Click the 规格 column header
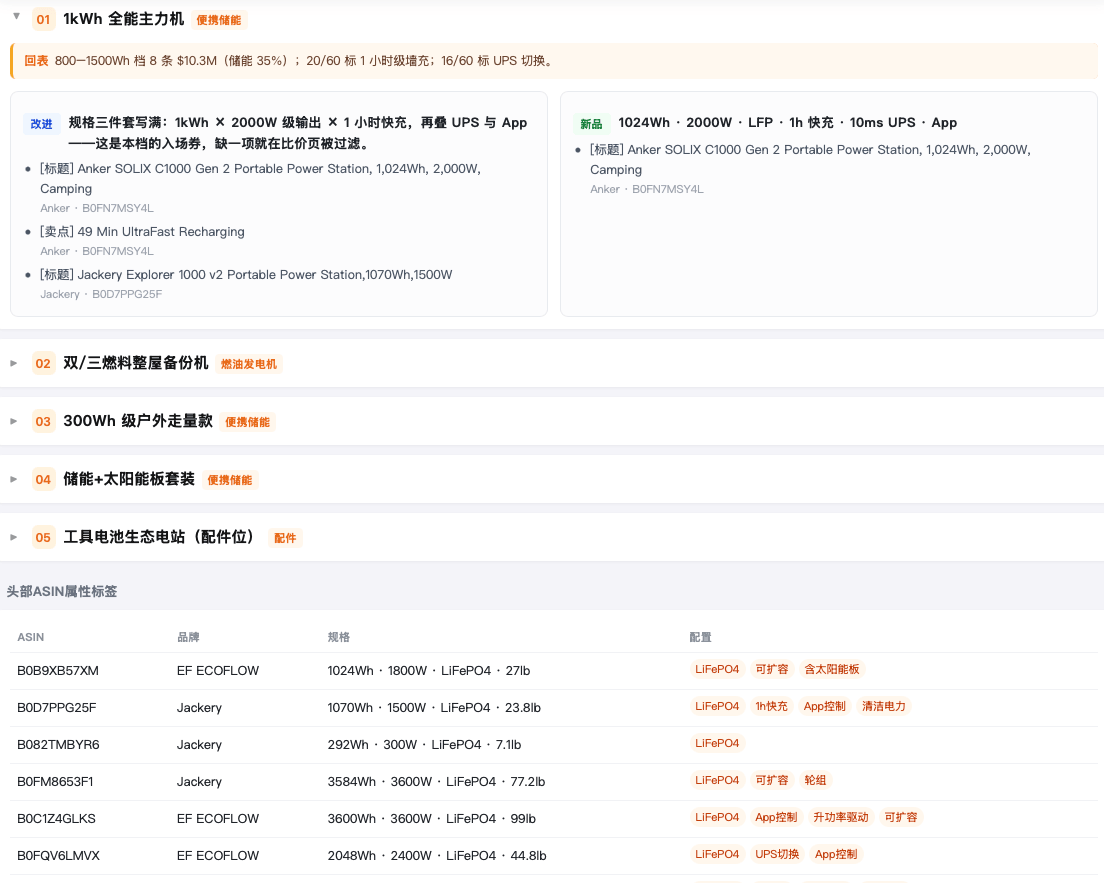 click(x=339, y=637)
